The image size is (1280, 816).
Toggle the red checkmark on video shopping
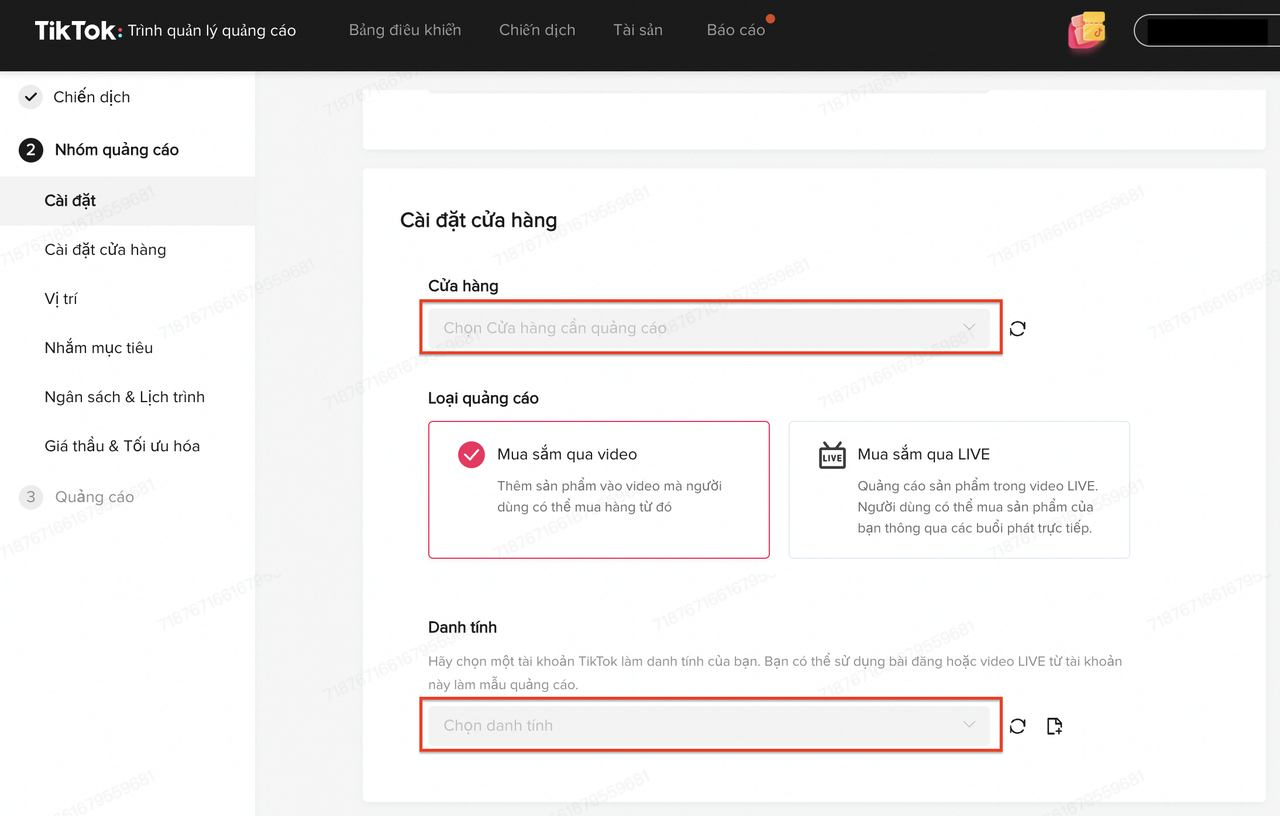point(471,455)
